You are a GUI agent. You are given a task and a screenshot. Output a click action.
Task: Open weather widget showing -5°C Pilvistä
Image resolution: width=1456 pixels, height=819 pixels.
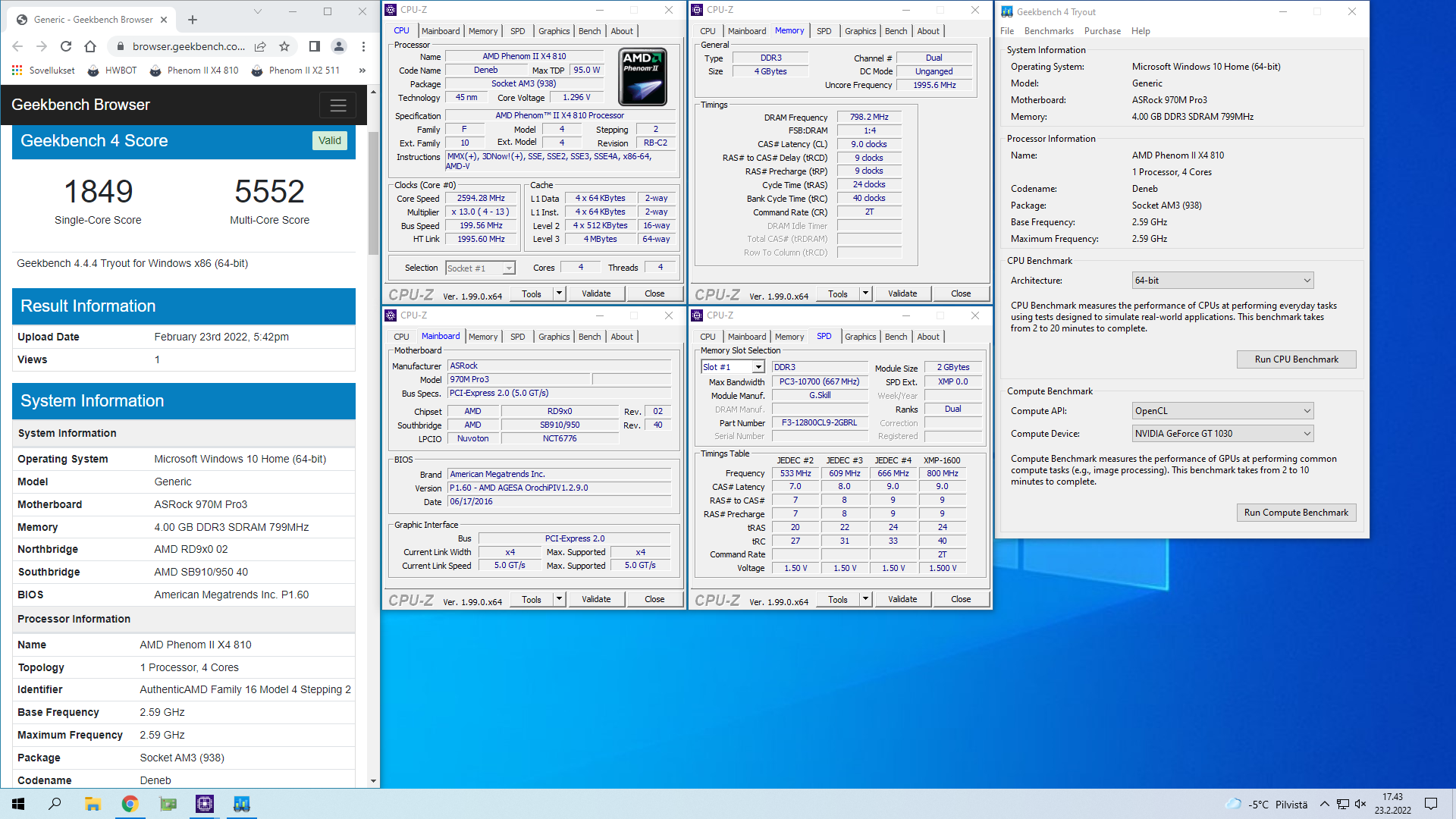(x=1267, y=804)
